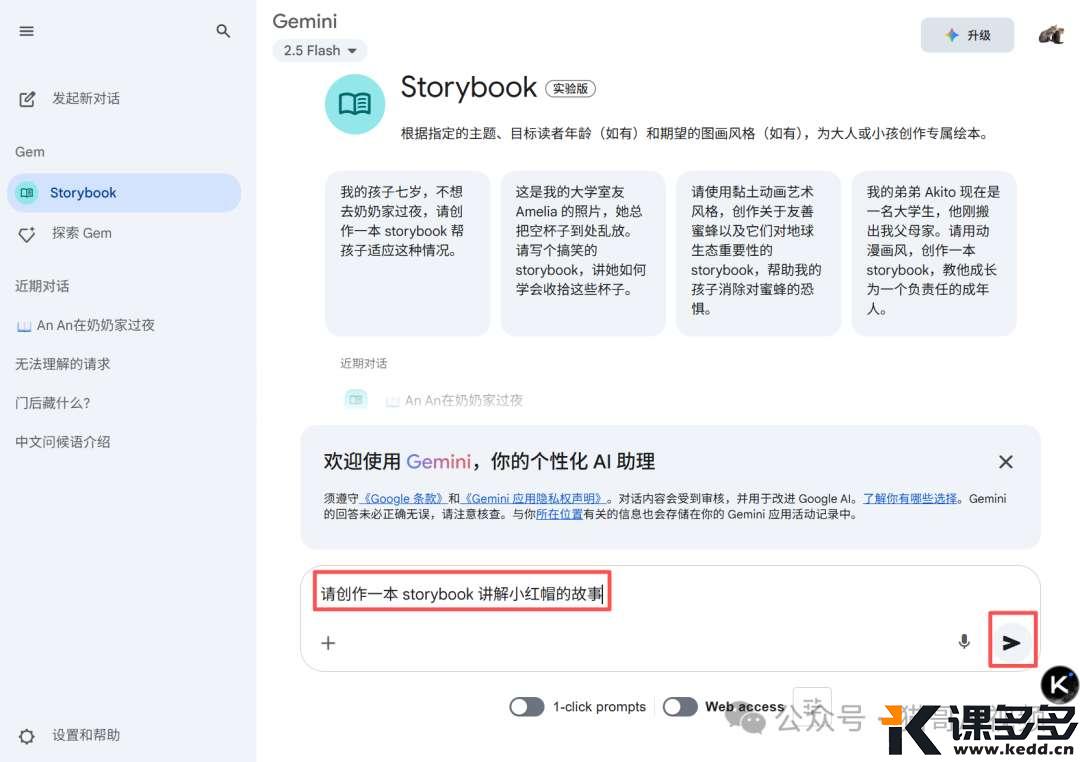1080x762 pixels.
Task: Click the plus attach button
Action: click(x=329, y=643)
